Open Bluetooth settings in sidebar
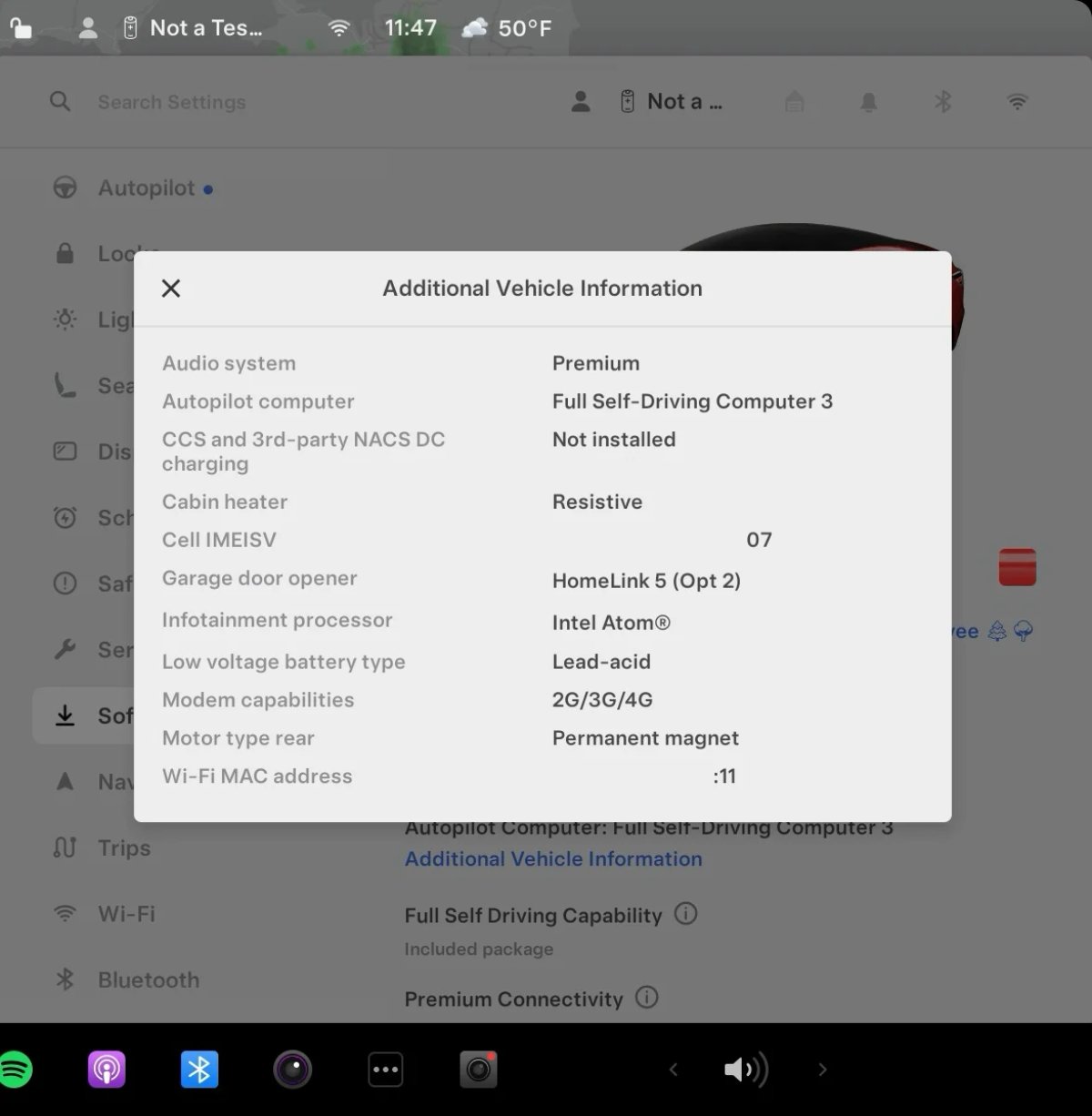 (x=126, y=979)
